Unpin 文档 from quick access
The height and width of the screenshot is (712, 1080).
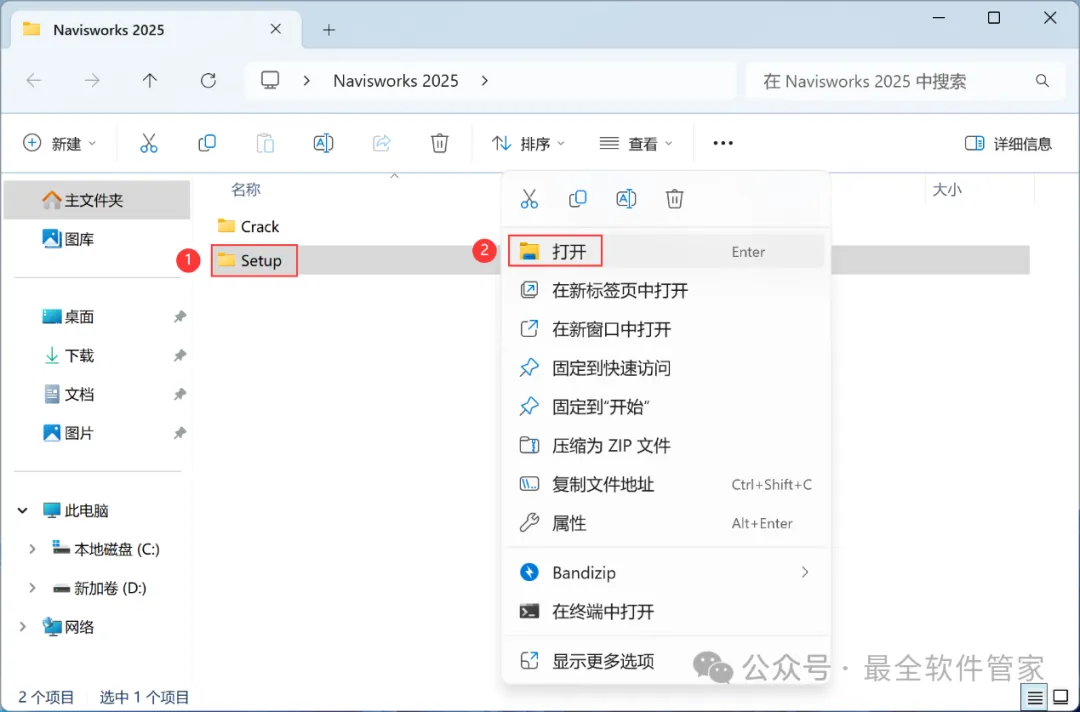tap(179, 395)
